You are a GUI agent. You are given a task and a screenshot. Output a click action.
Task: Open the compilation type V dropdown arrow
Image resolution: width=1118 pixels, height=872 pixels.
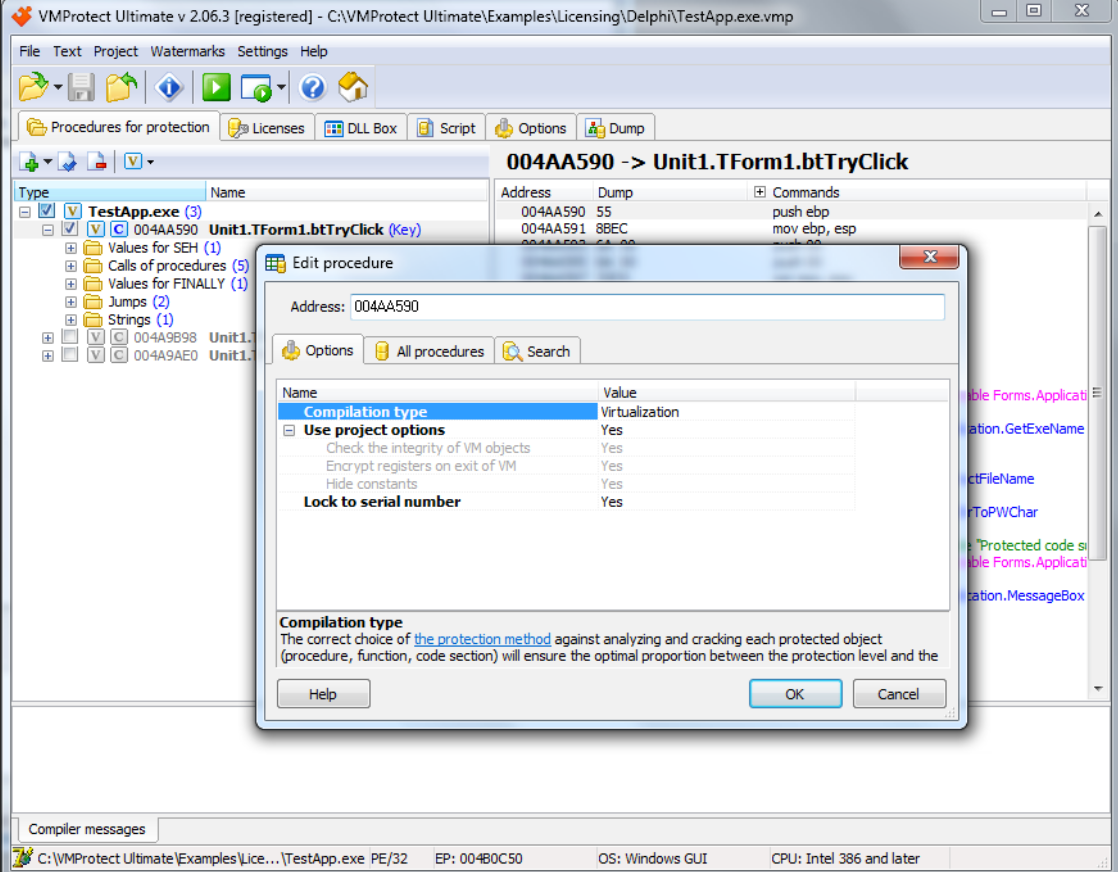click(x=150, y=162)
